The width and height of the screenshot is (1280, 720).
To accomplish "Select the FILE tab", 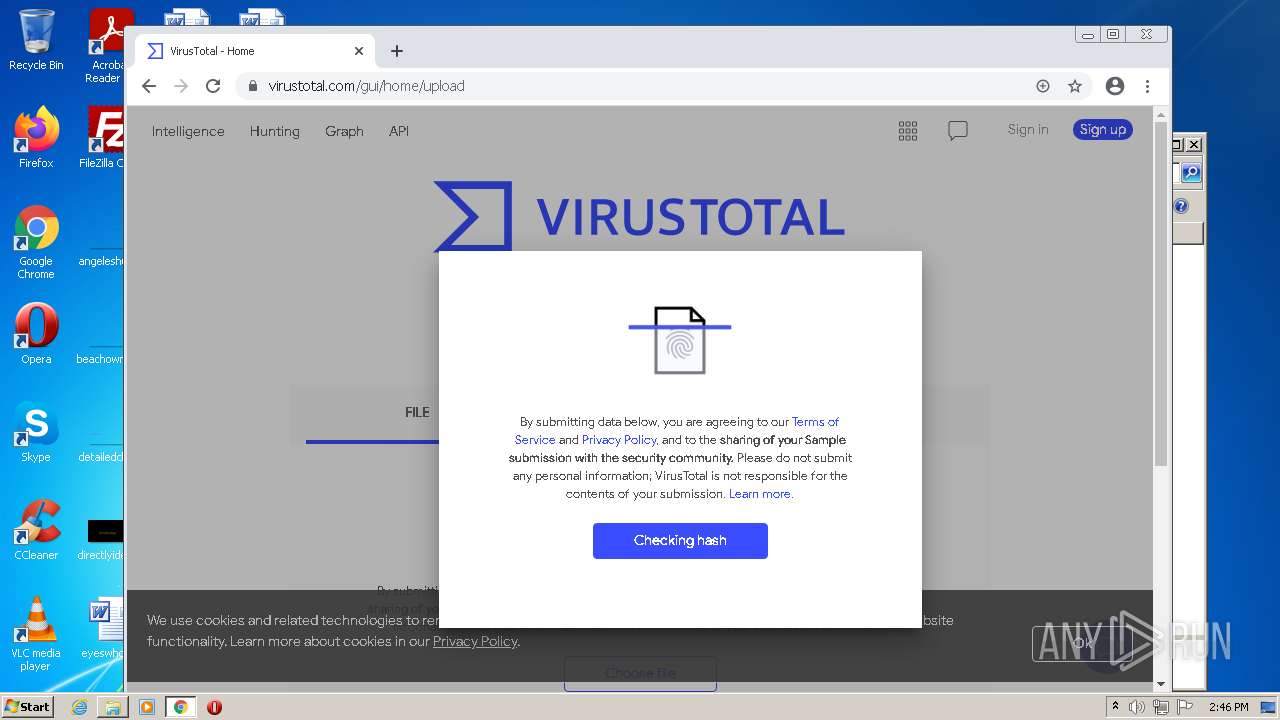I will click(x=417, y=412).
